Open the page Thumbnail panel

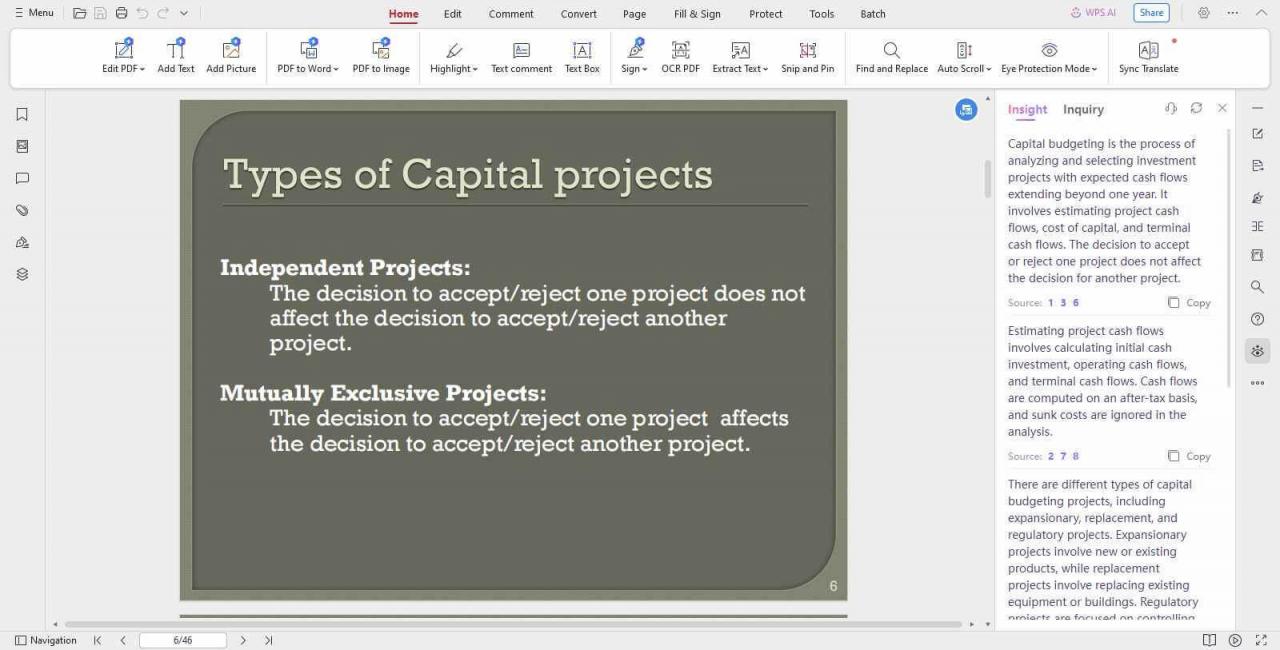[22, 146]
